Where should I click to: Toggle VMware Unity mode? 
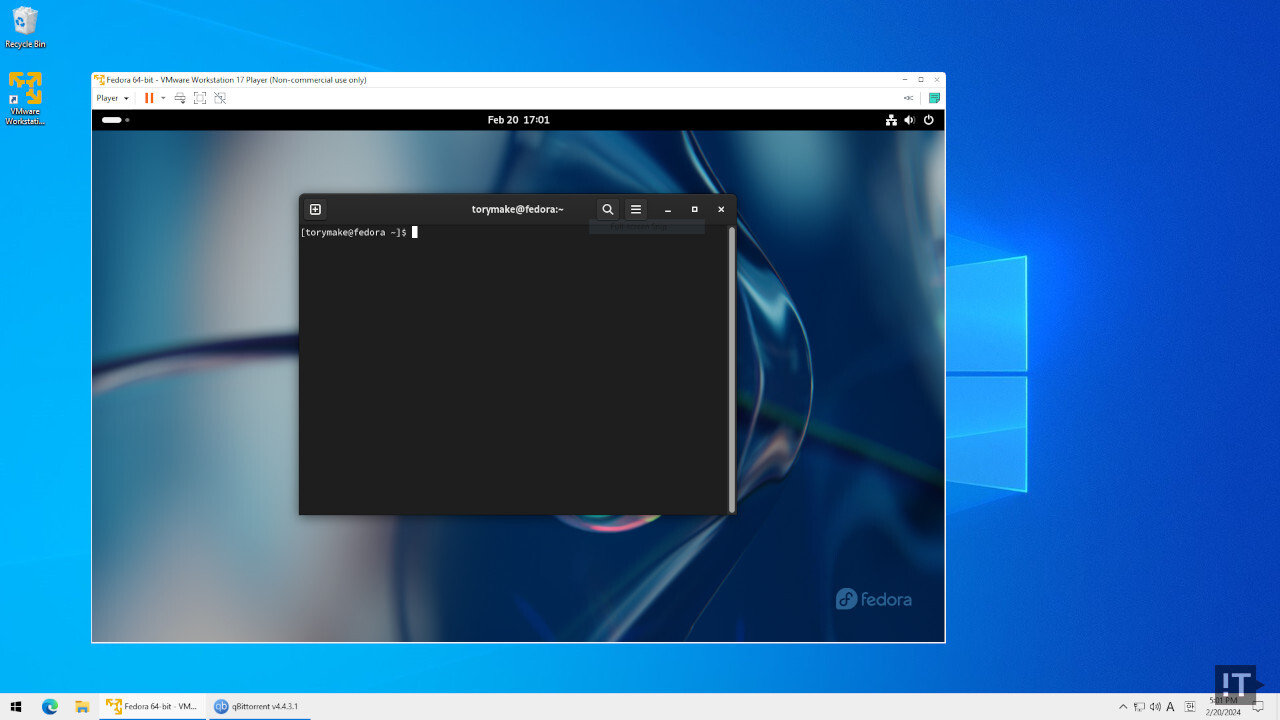220,98
